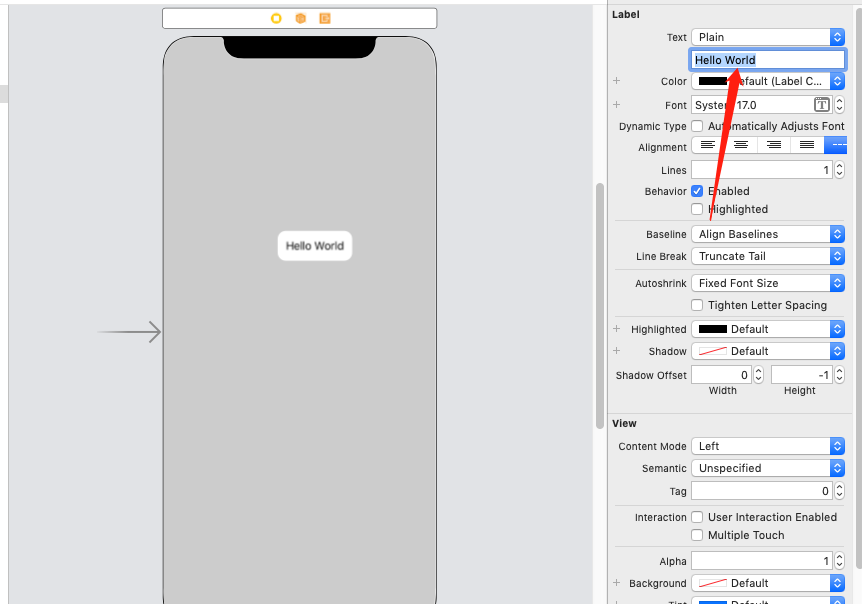Enable Automatically Adjusts Font checkbox
Image resolution: width=862 pixels, height=604 pixels.
point(697,126)
